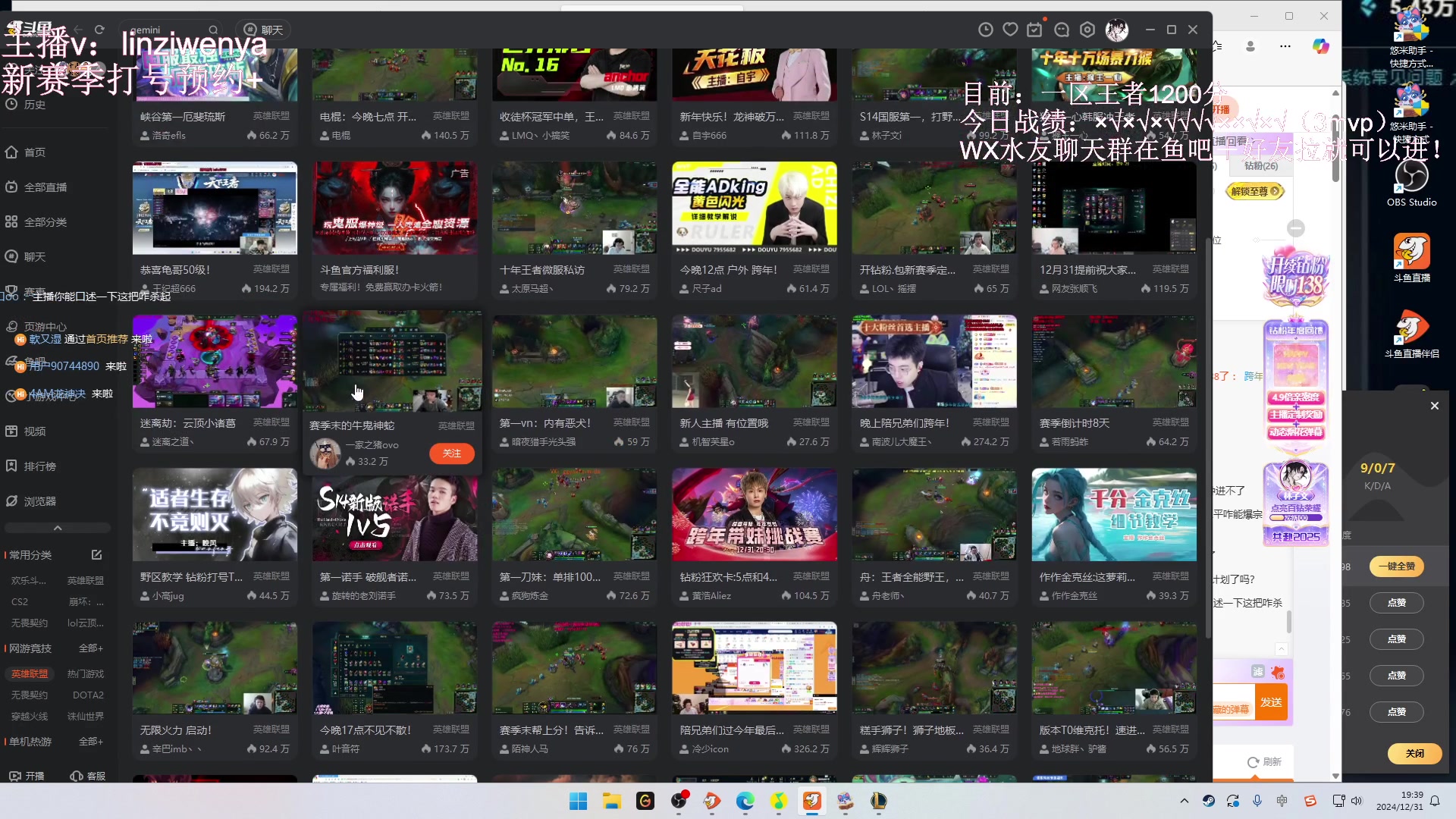Open the 斗鱼直播伴侣 desktop shortcut
The width and height of the screenshot is (1456, 819).
click(1411, 334)
